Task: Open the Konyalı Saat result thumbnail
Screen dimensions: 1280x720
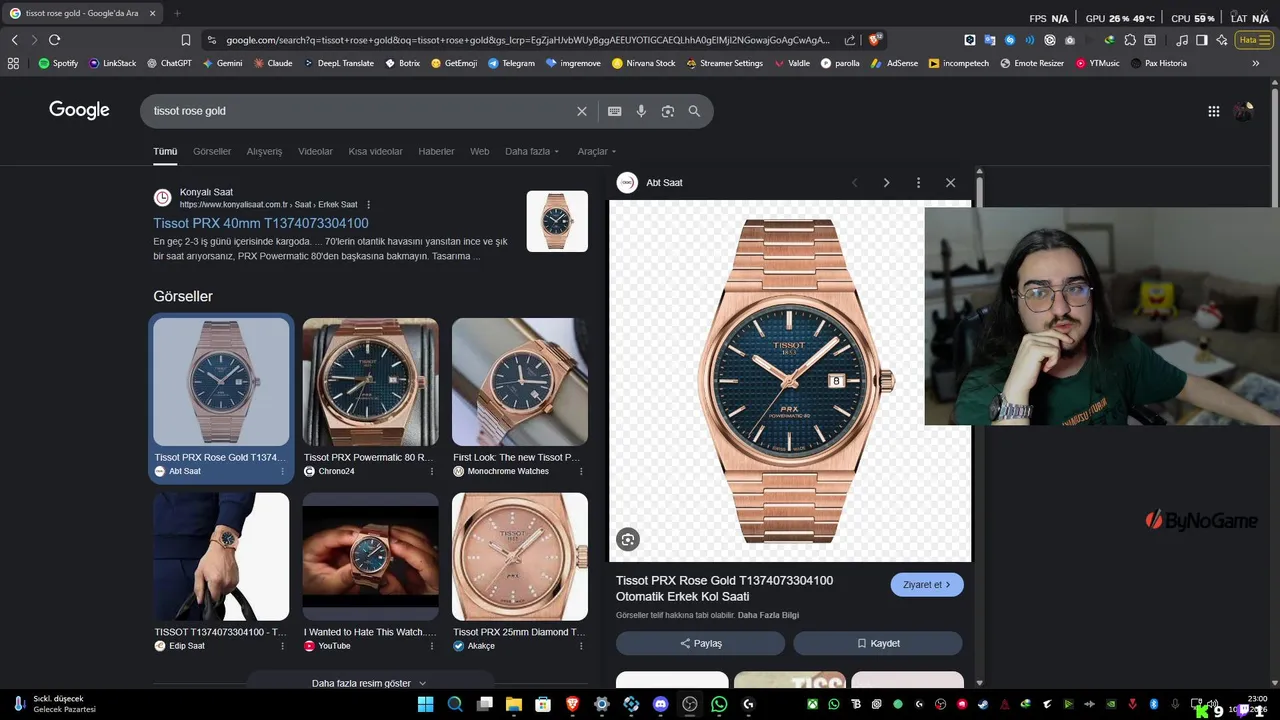Action: (557, 221)
